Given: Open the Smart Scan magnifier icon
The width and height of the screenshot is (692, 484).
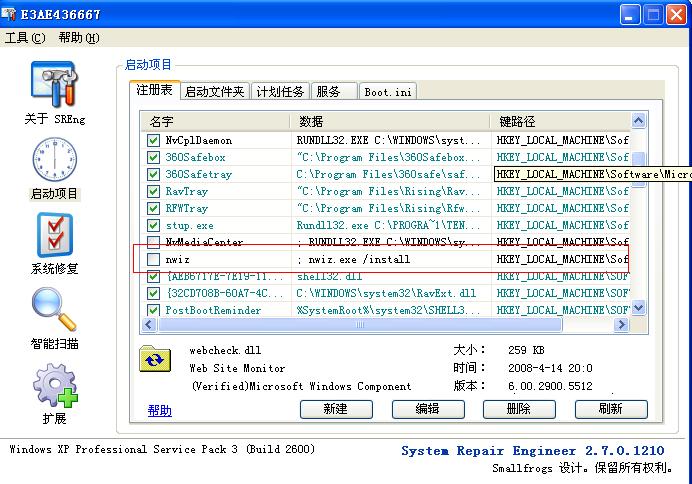Looking at the screenshot, I should click(54, 309).
